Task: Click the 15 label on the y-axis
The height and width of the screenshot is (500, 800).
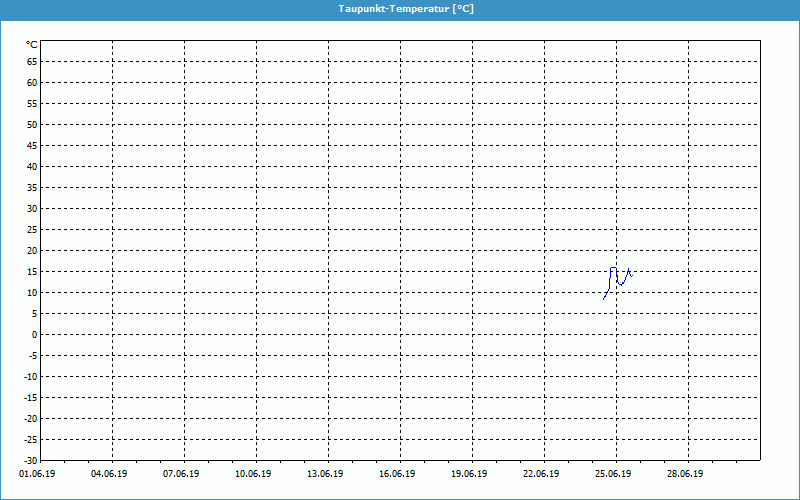Action: point(32,272)
